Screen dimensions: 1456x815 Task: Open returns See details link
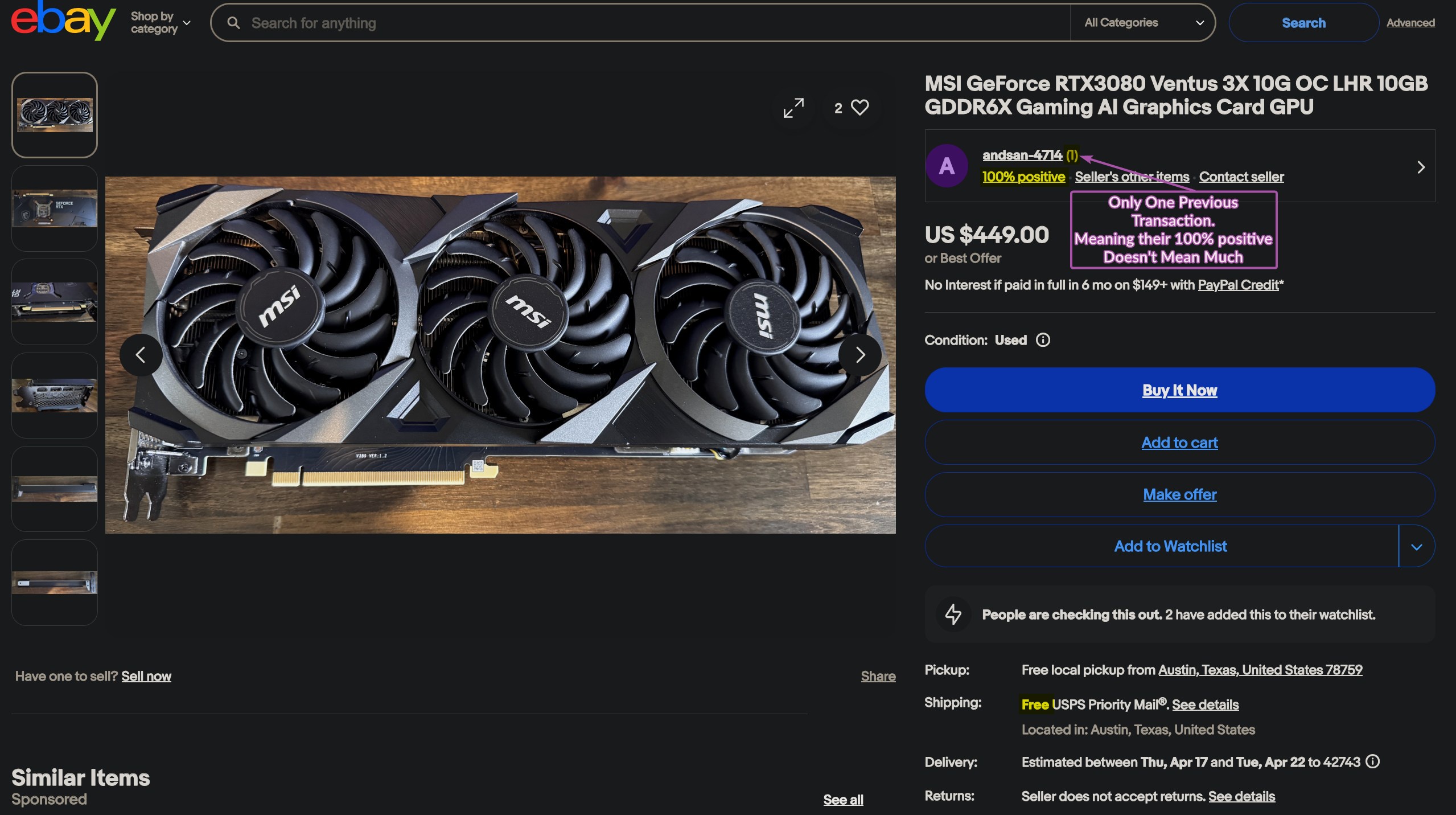coord(1241,796)
